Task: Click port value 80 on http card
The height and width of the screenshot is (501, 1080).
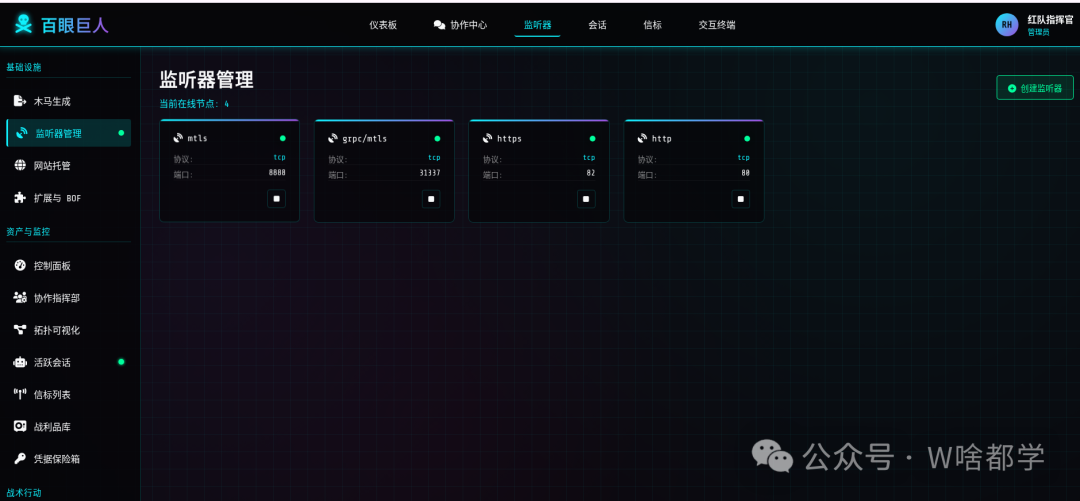Action: [745, 173]
